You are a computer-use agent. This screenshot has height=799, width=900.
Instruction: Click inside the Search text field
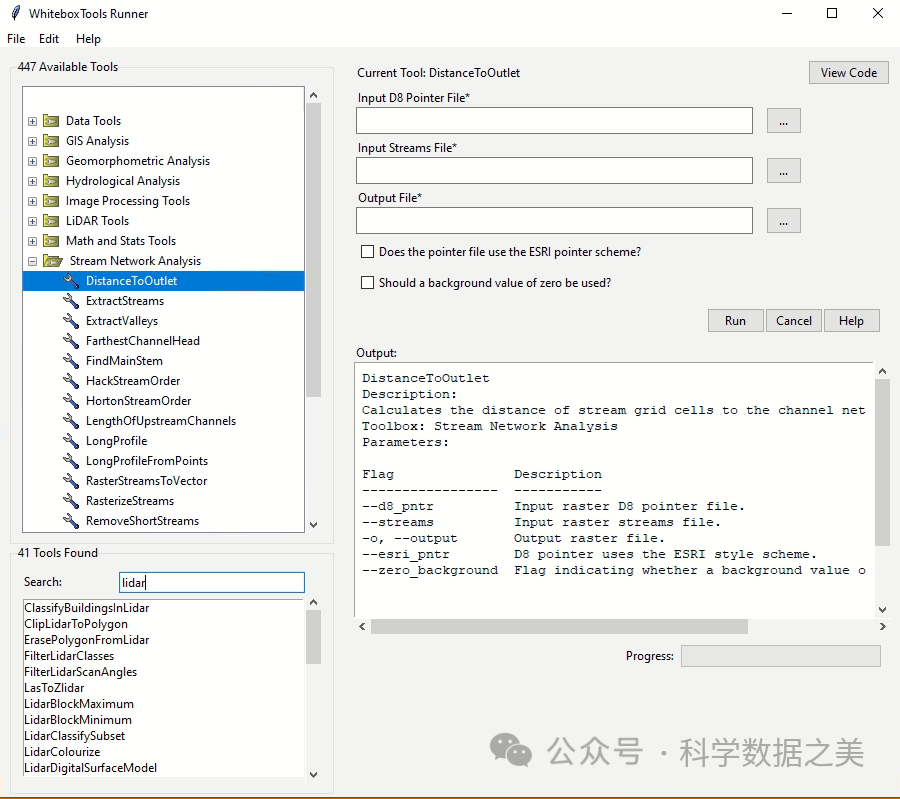[x=211, y=582]
